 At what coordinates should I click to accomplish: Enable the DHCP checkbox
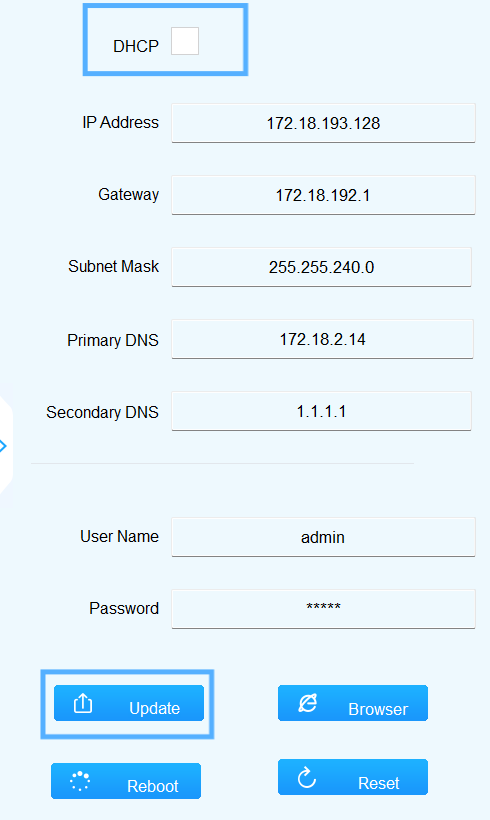(185, 41)
